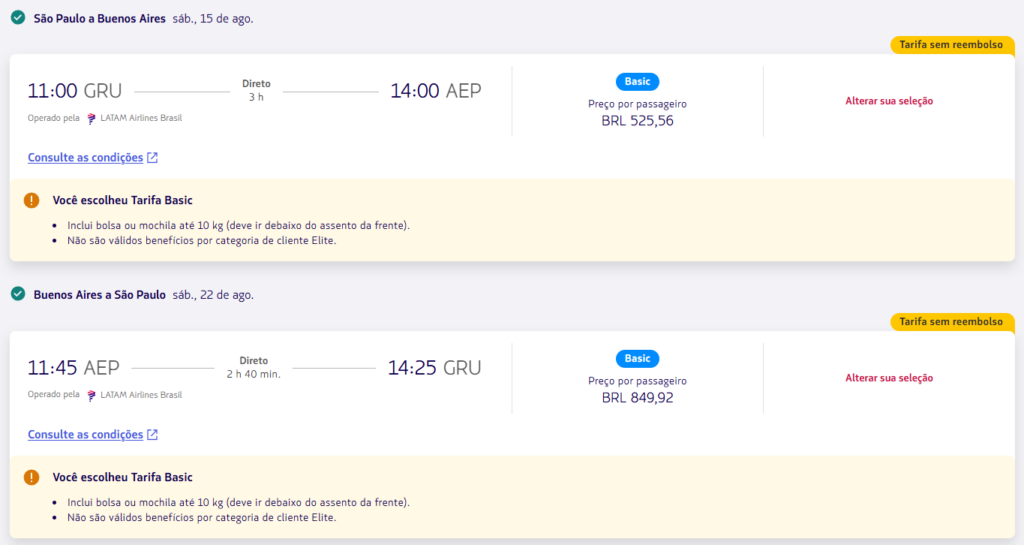Image resolution: width=1024 pixels, height=545 pixels.
Task: Click LATAM logo icon on outbound flight
Action: click(x=91, y=118)
